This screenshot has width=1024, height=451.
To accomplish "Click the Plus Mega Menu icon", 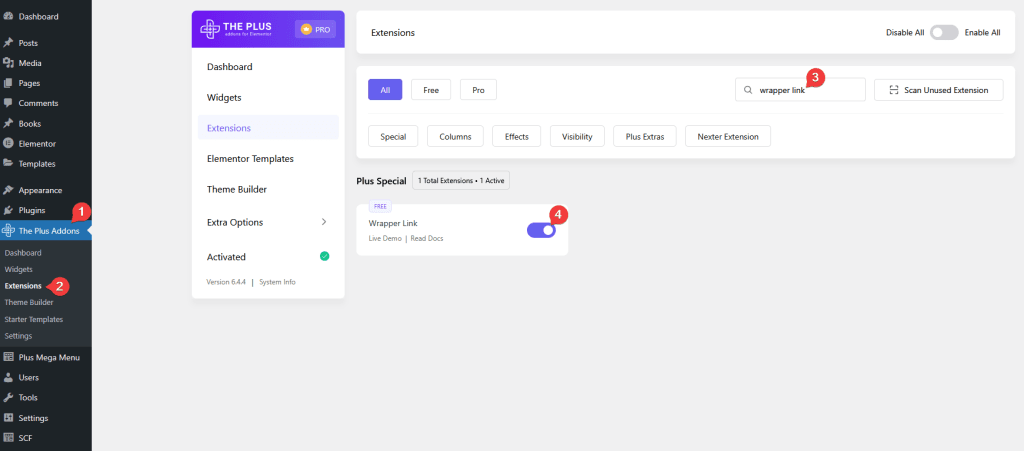I will pos(8,357).
